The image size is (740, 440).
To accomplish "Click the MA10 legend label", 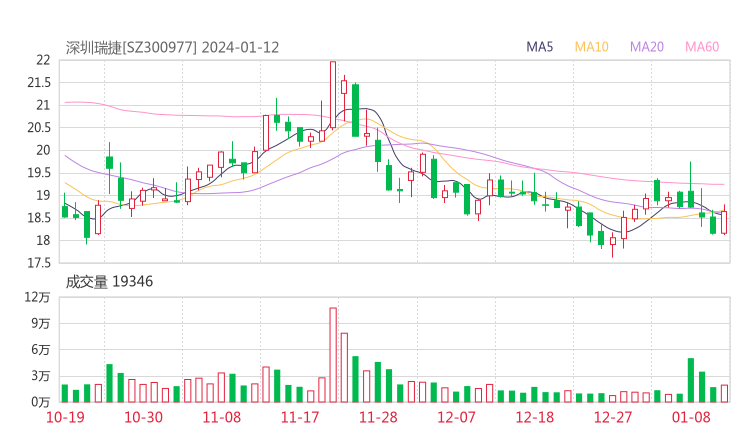I will 591,47.
